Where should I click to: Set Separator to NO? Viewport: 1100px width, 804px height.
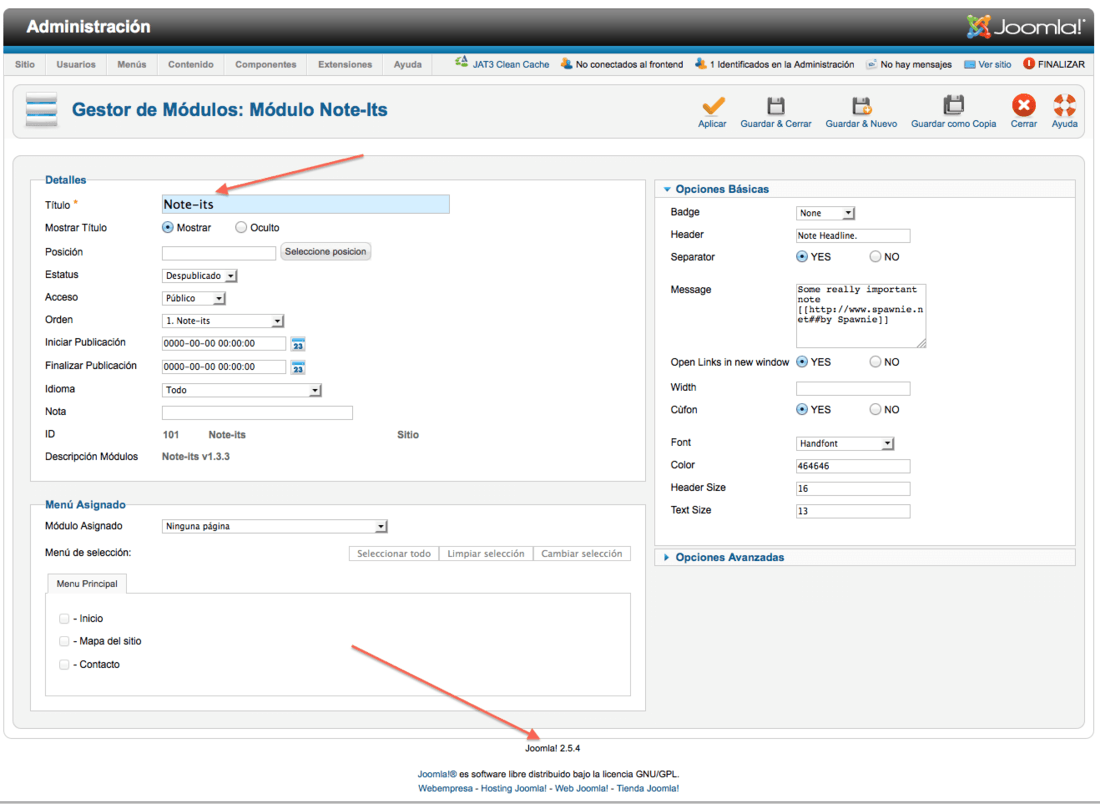tap(875, 257)
